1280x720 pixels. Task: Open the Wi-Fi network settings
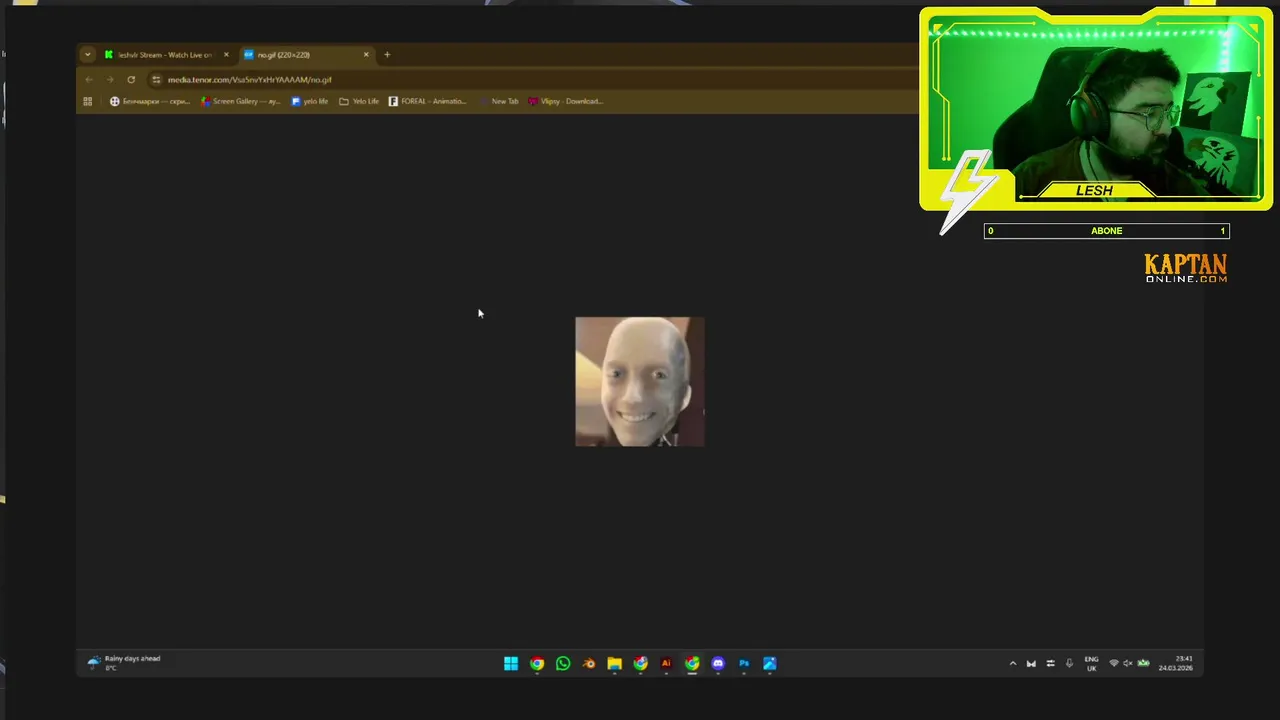click(x=1114, y=663)
